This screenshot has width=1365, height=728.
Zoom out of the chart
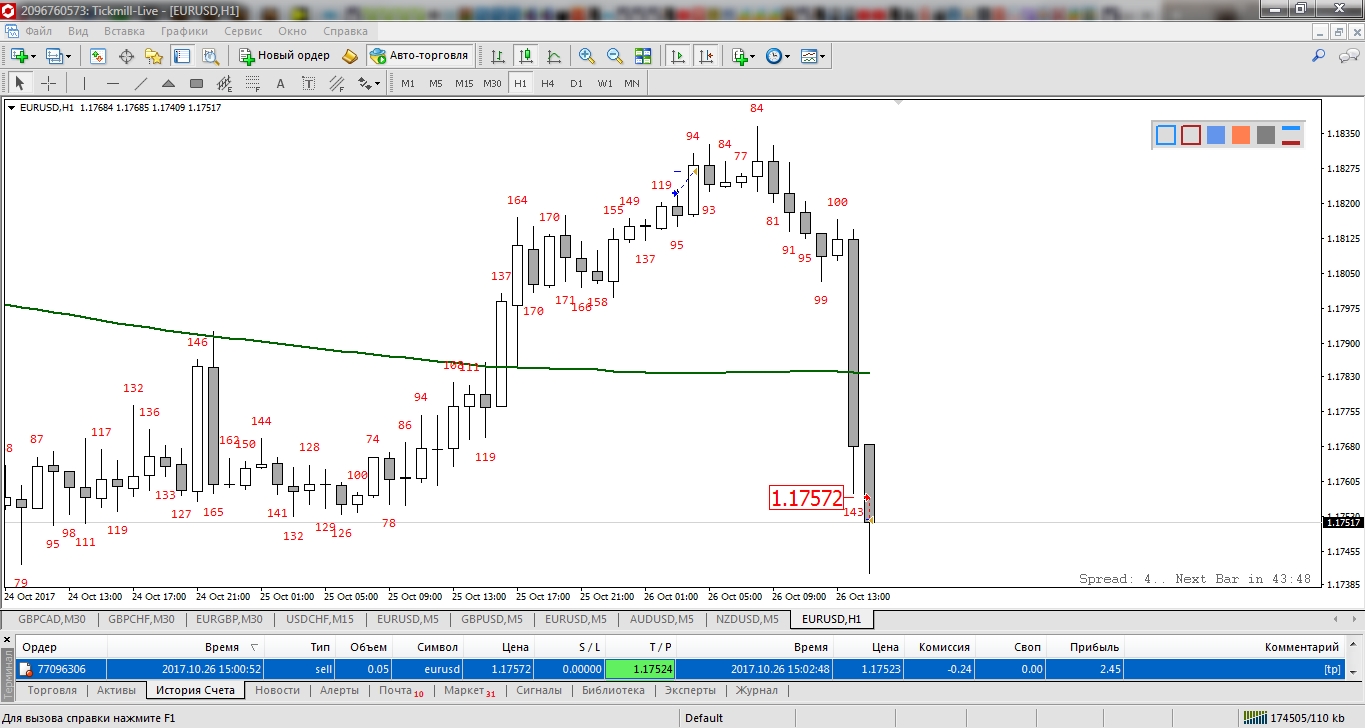pyautogui.click(x=615, y=56)
